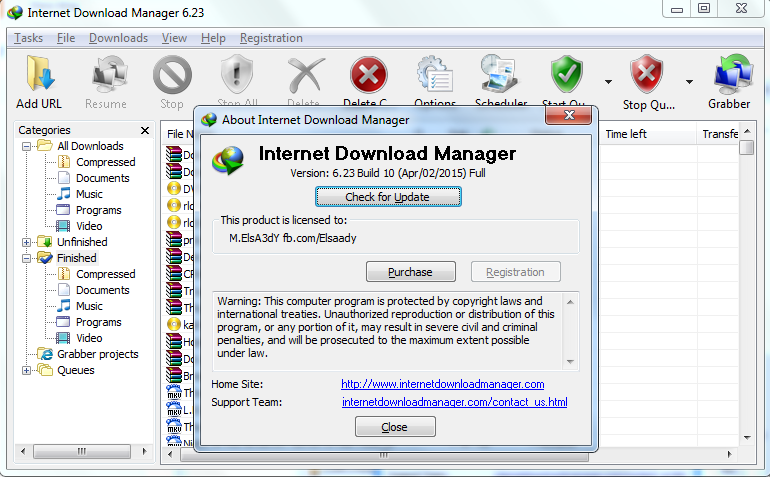Click Categories panel scroll right arrow
770x477 pixels.
[x=144, y=451]
